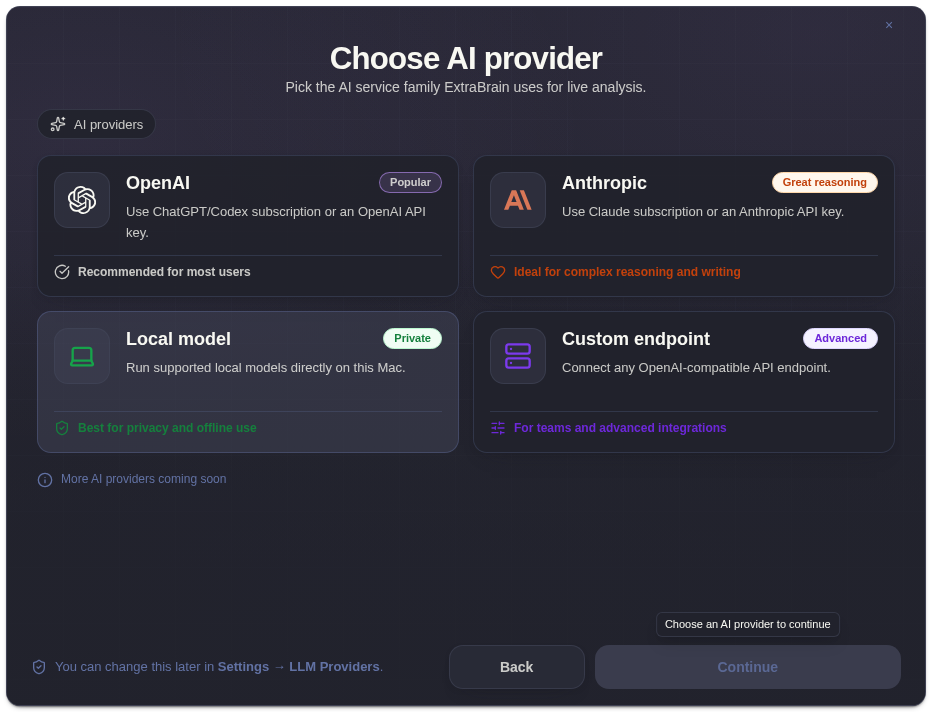Click the Continue button
The width and height of the screenshot is (932, 712).
(748, 667)
